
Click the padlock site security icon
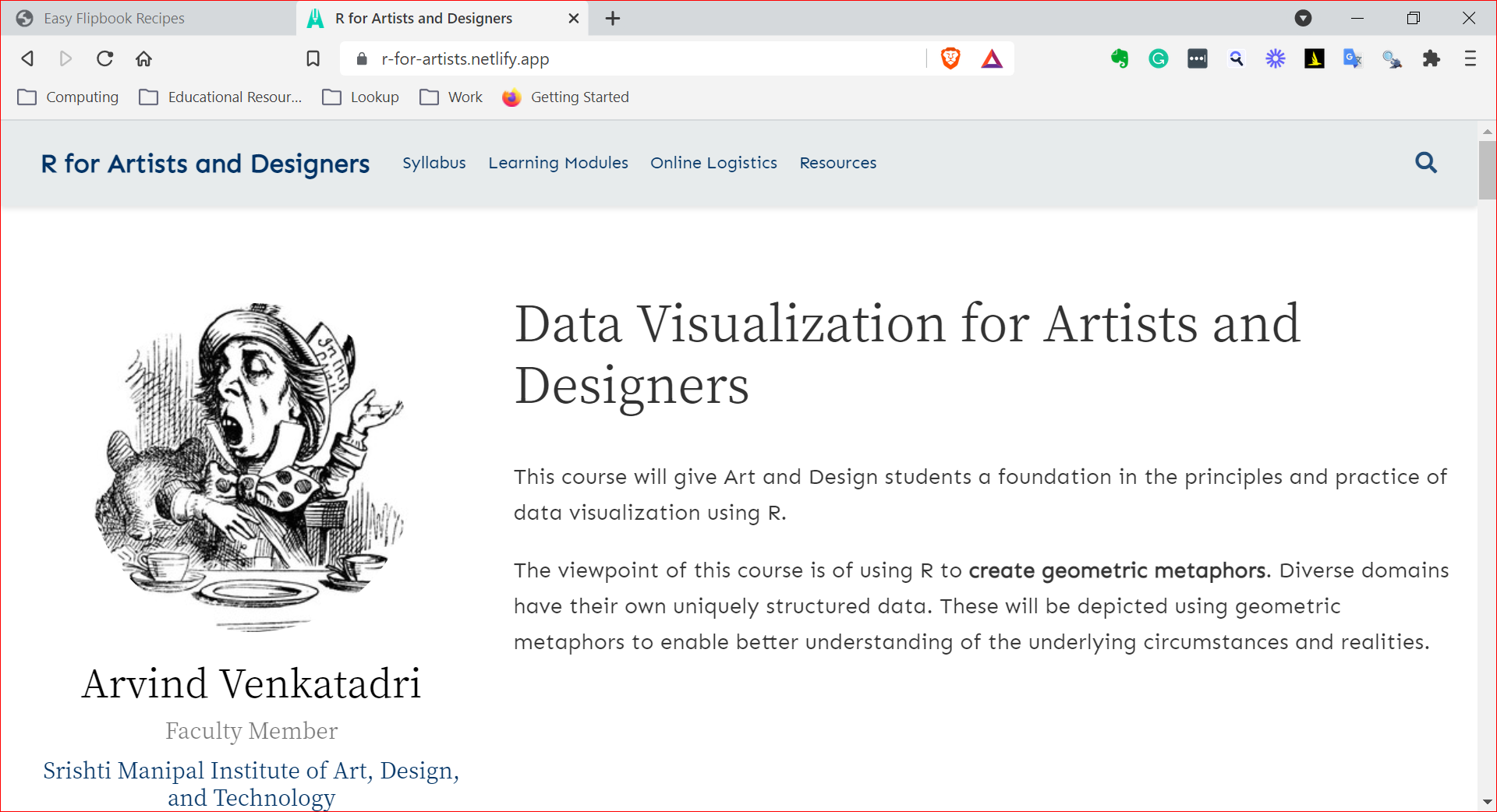[361, 59]
